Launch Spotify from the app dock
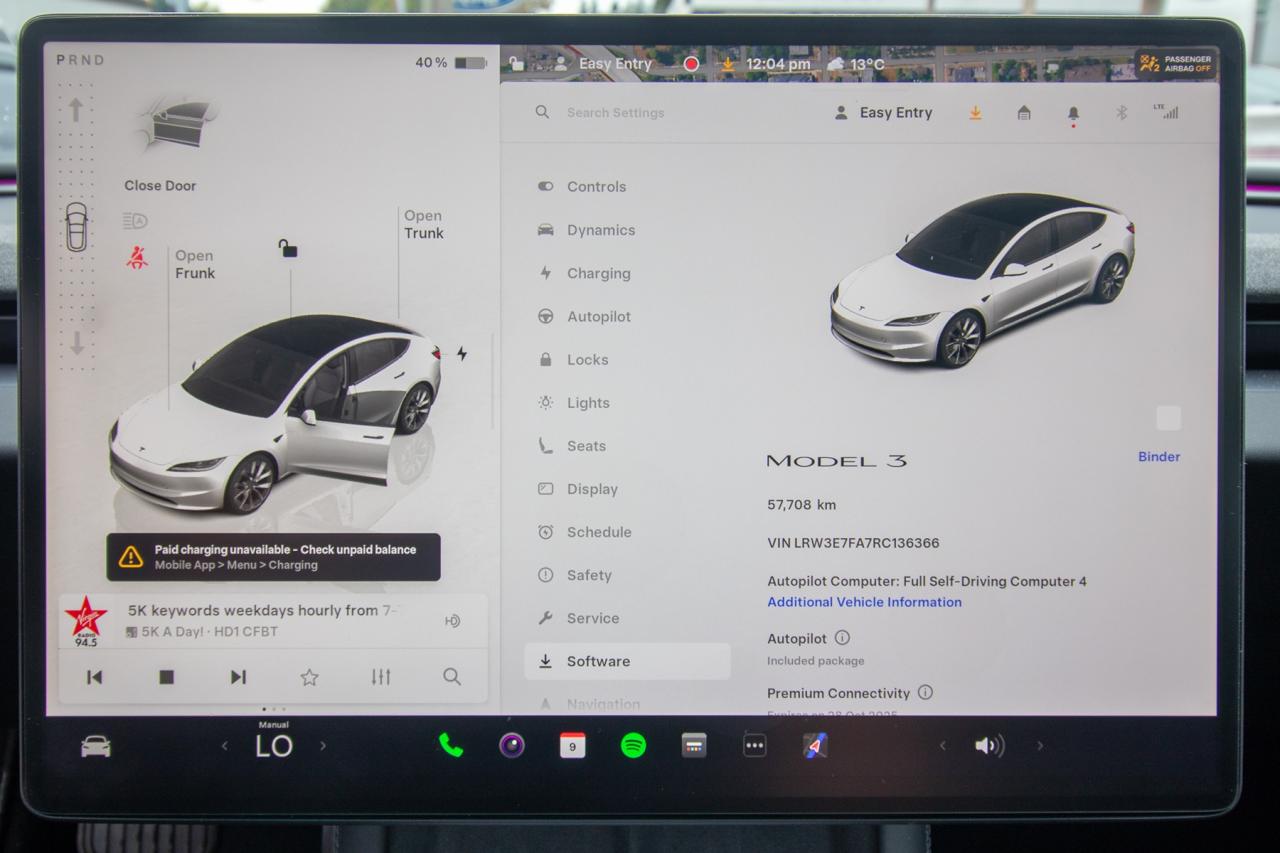The width and height of the screenshot is (1280, 853). point(632,745)
